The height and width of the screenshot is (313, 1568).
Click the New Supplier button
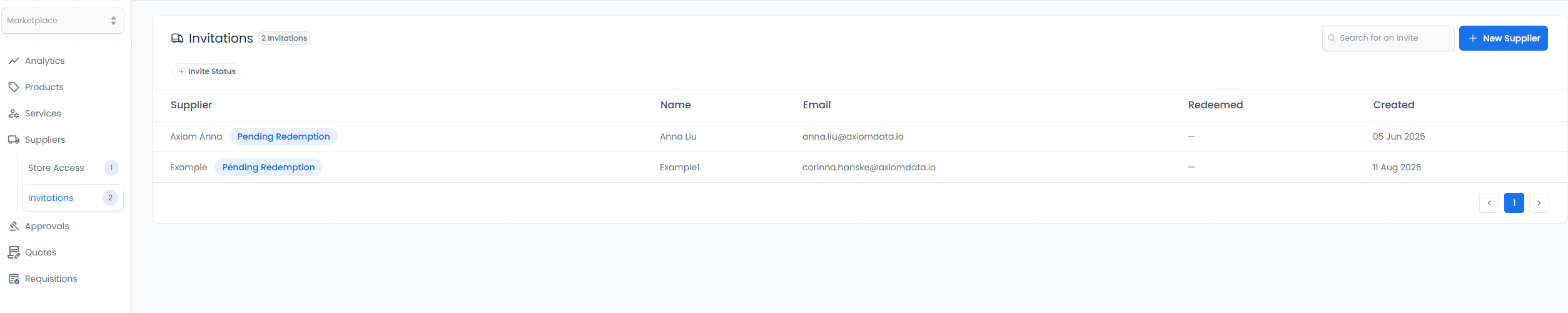(1503, 38)
